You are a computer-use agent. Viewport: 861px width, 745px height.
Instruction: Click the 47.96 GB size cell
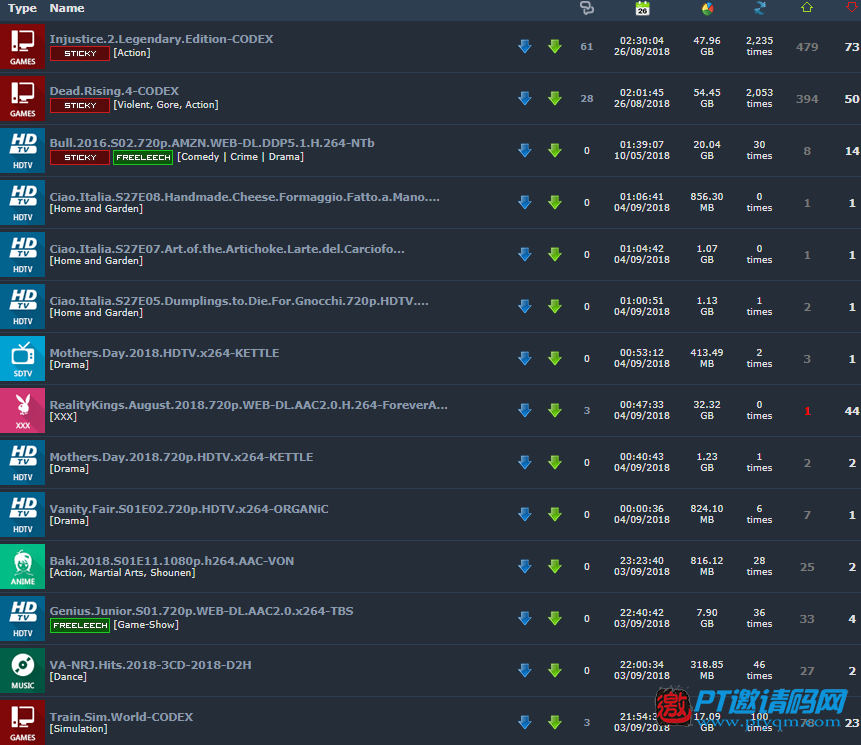coord(707,46)
